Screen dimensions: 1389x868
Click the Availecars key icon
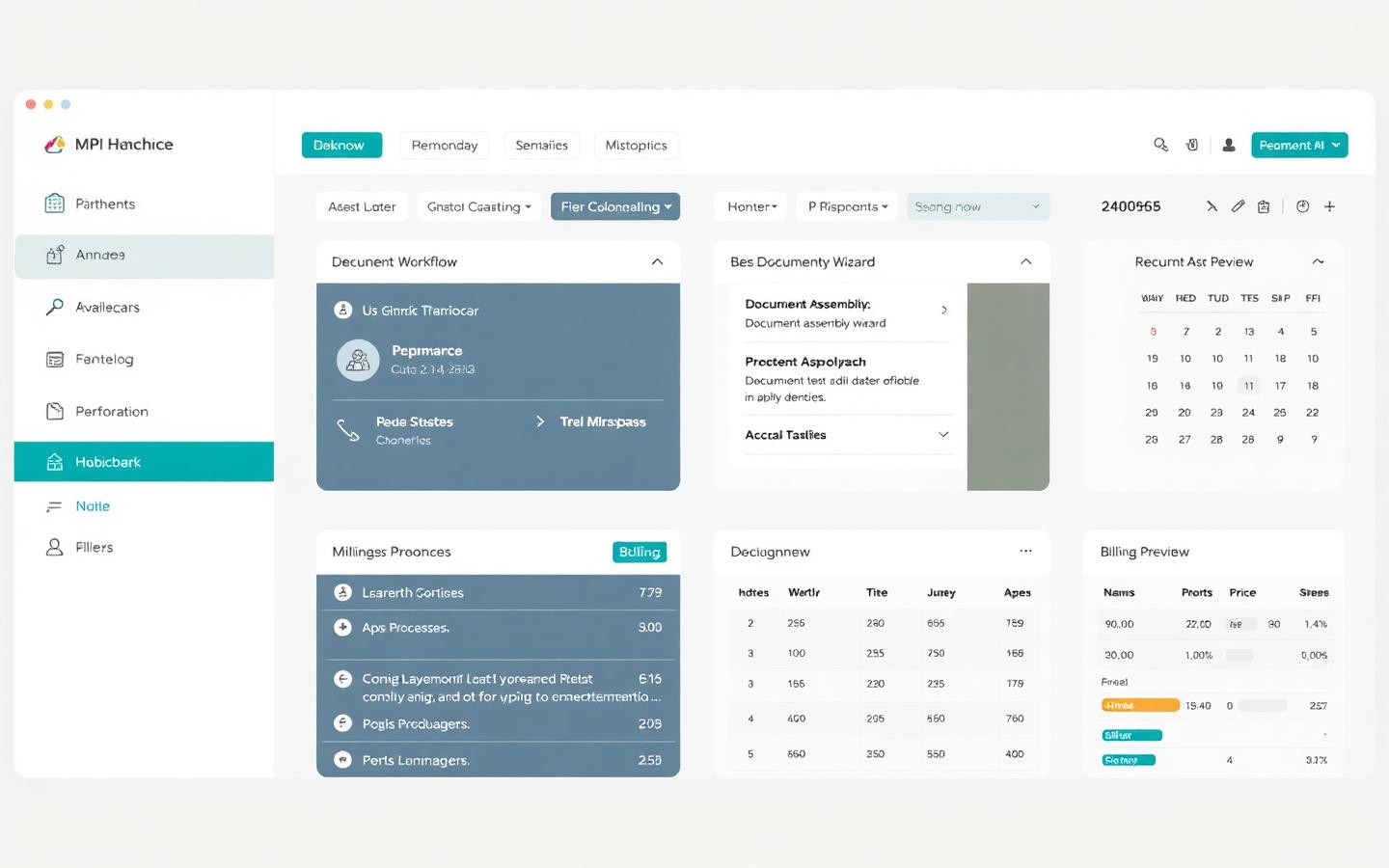coord(54,307)
